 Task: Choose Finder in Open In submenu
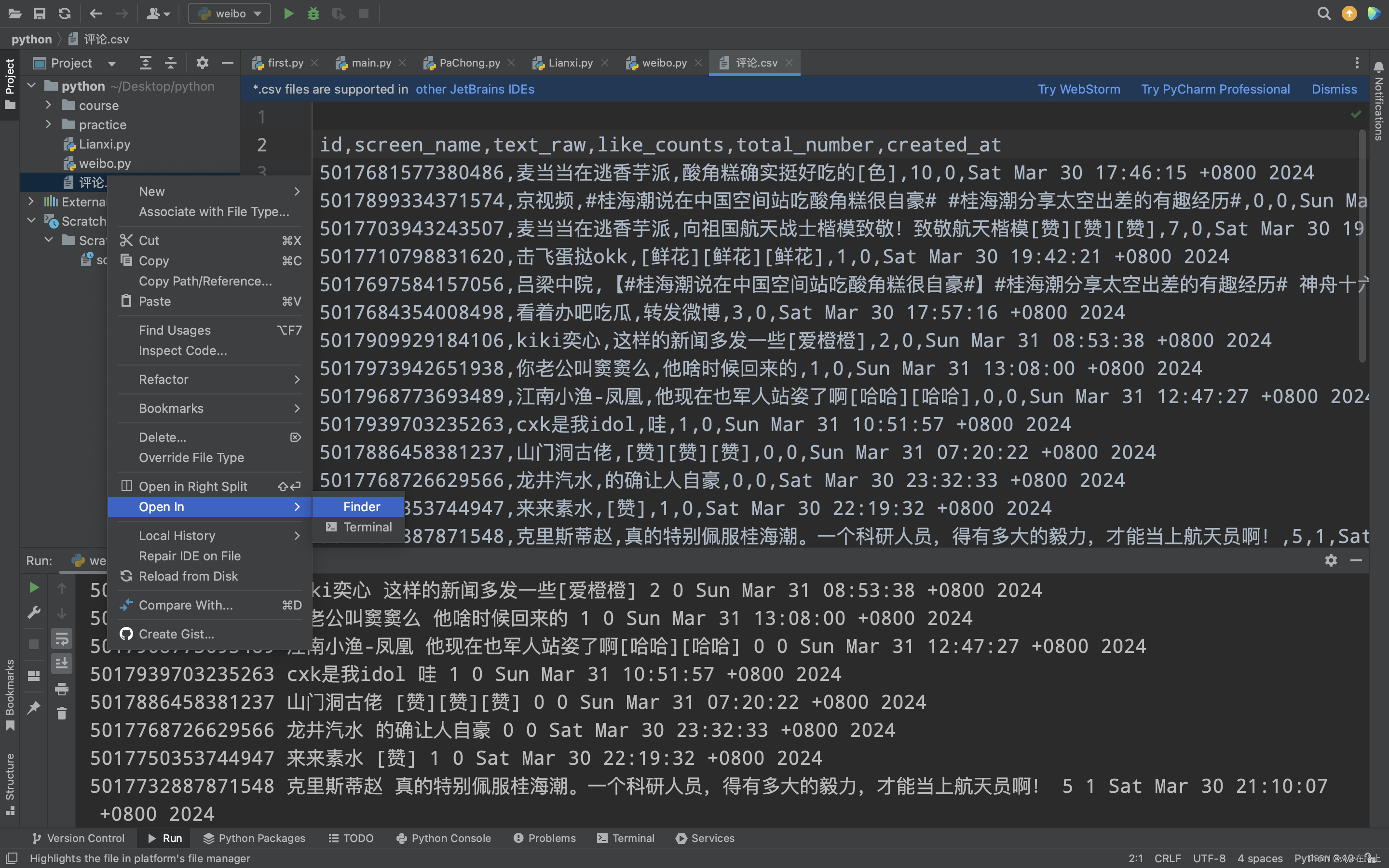(x=359, y=506)
